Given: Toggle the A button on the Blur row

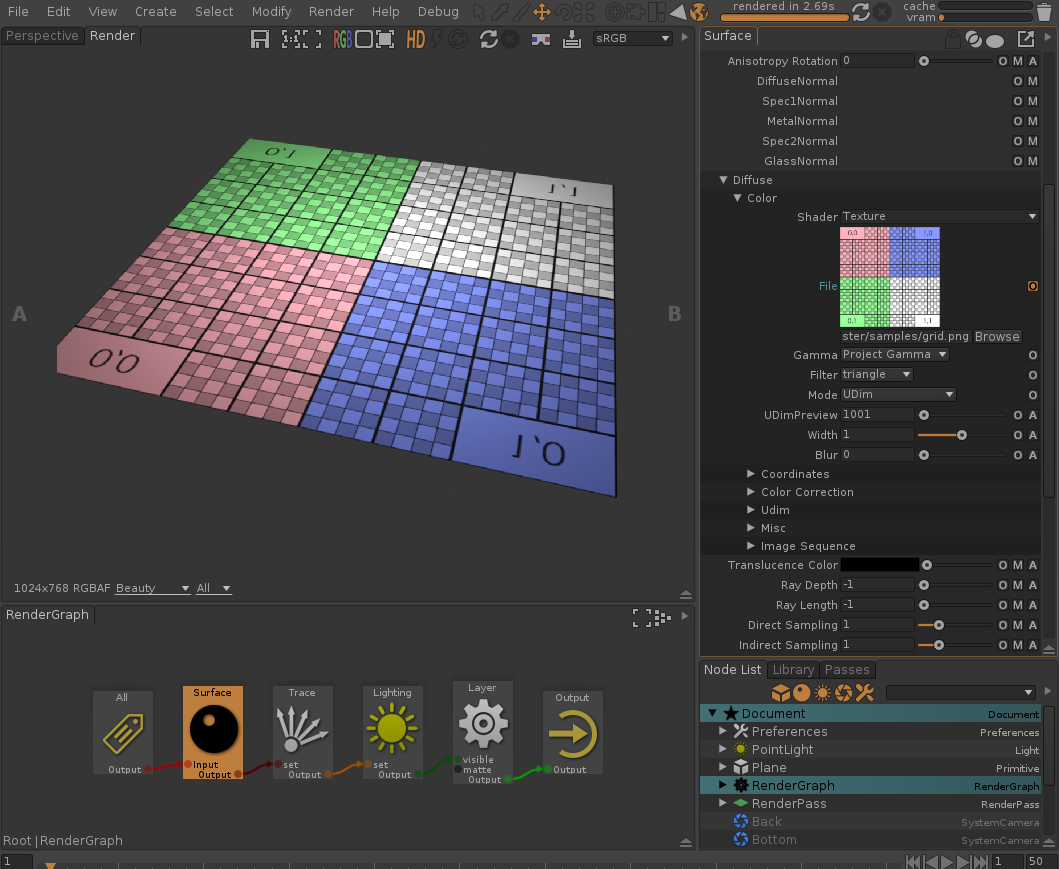Looking at the screenshot, I should pos(1032,455).
